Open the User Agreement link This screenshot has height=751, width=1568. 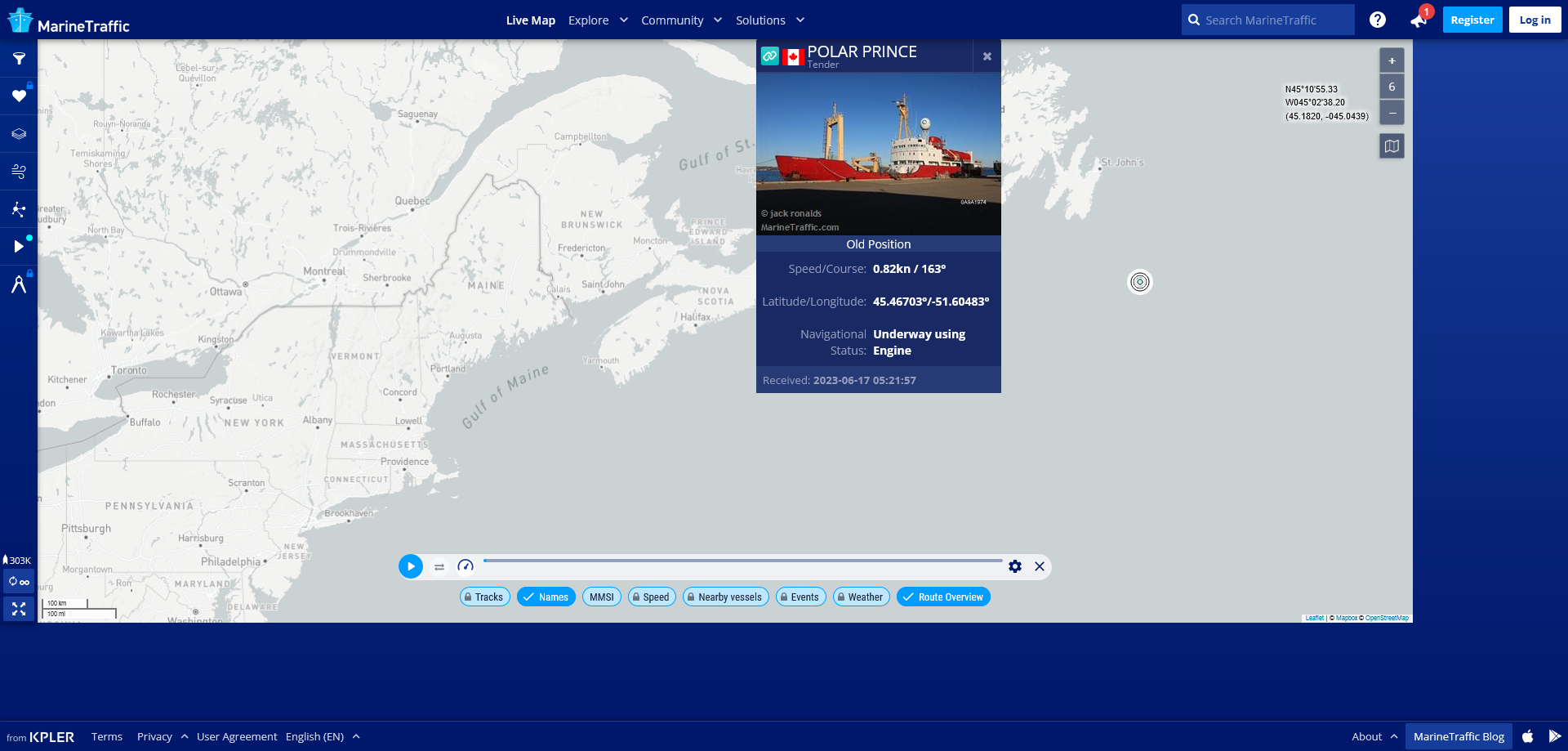tap(237, 736)
